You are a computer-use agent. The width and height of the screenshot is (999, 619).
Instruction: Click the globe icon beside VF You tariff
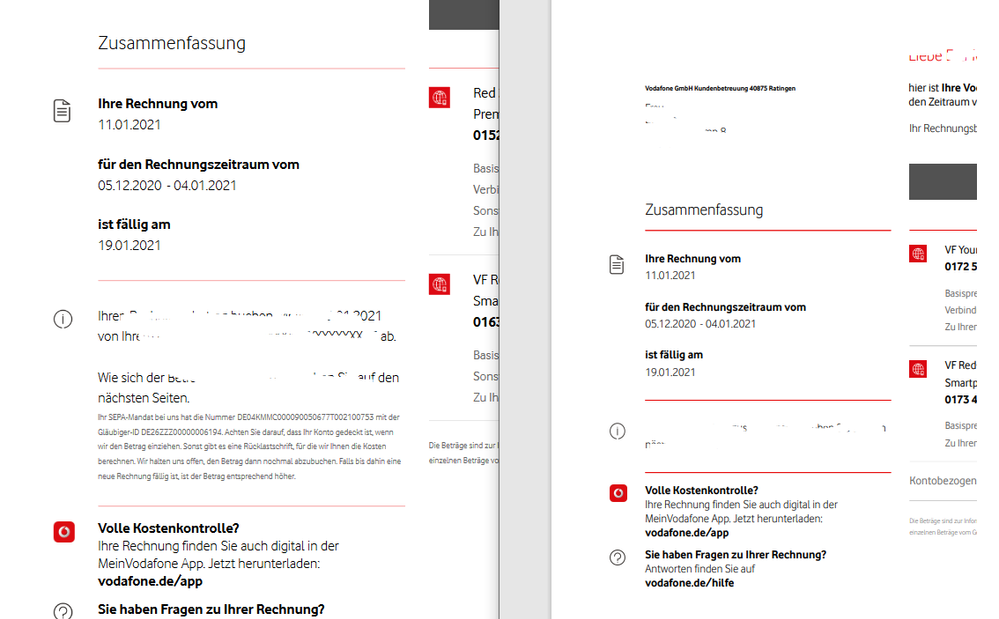[918, 253]
